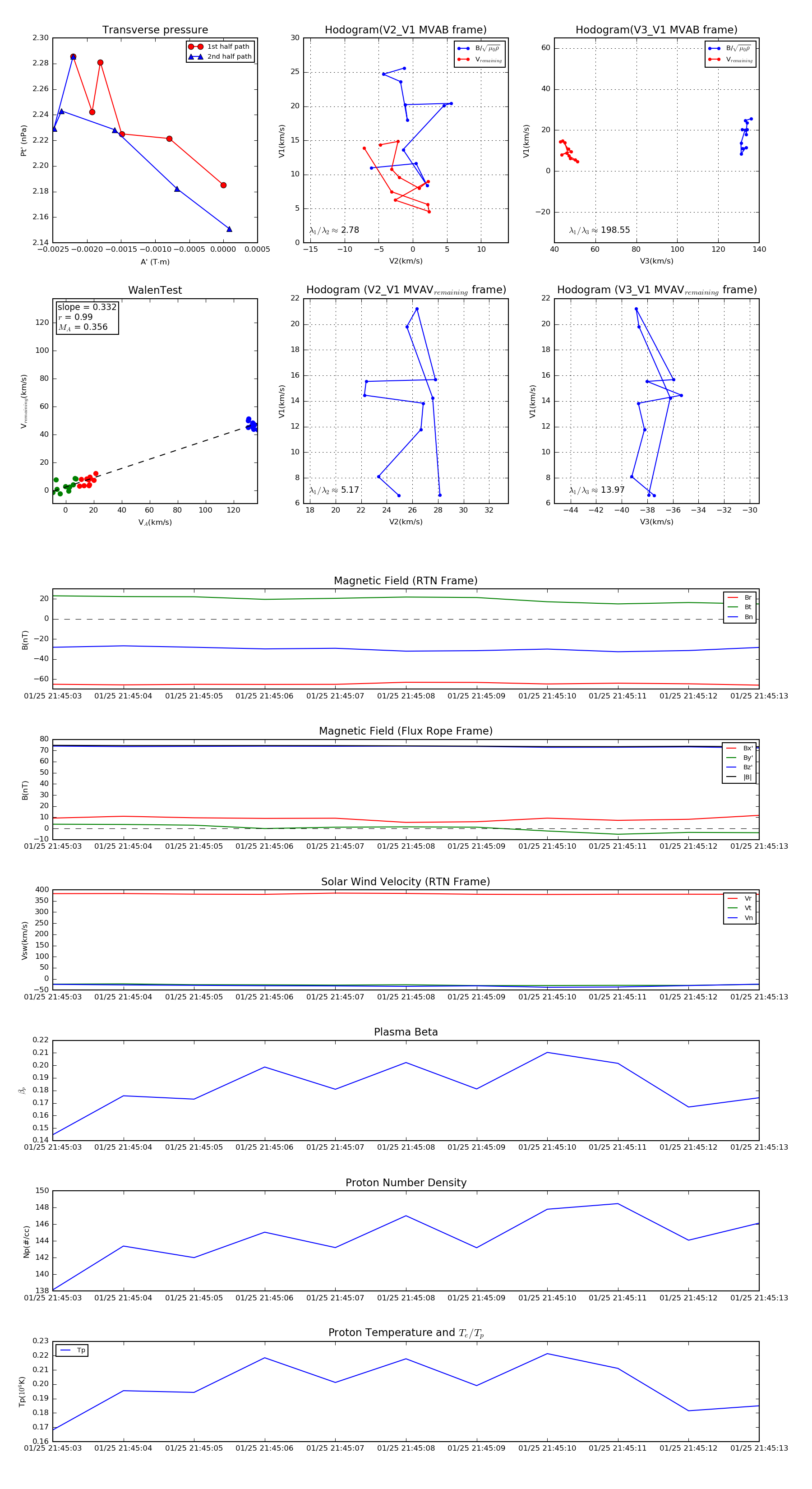Click the "Tp(10^6K)" y-axis label
The height and width of the screenshot is (1489, 812).
(x=23, y=1392)
